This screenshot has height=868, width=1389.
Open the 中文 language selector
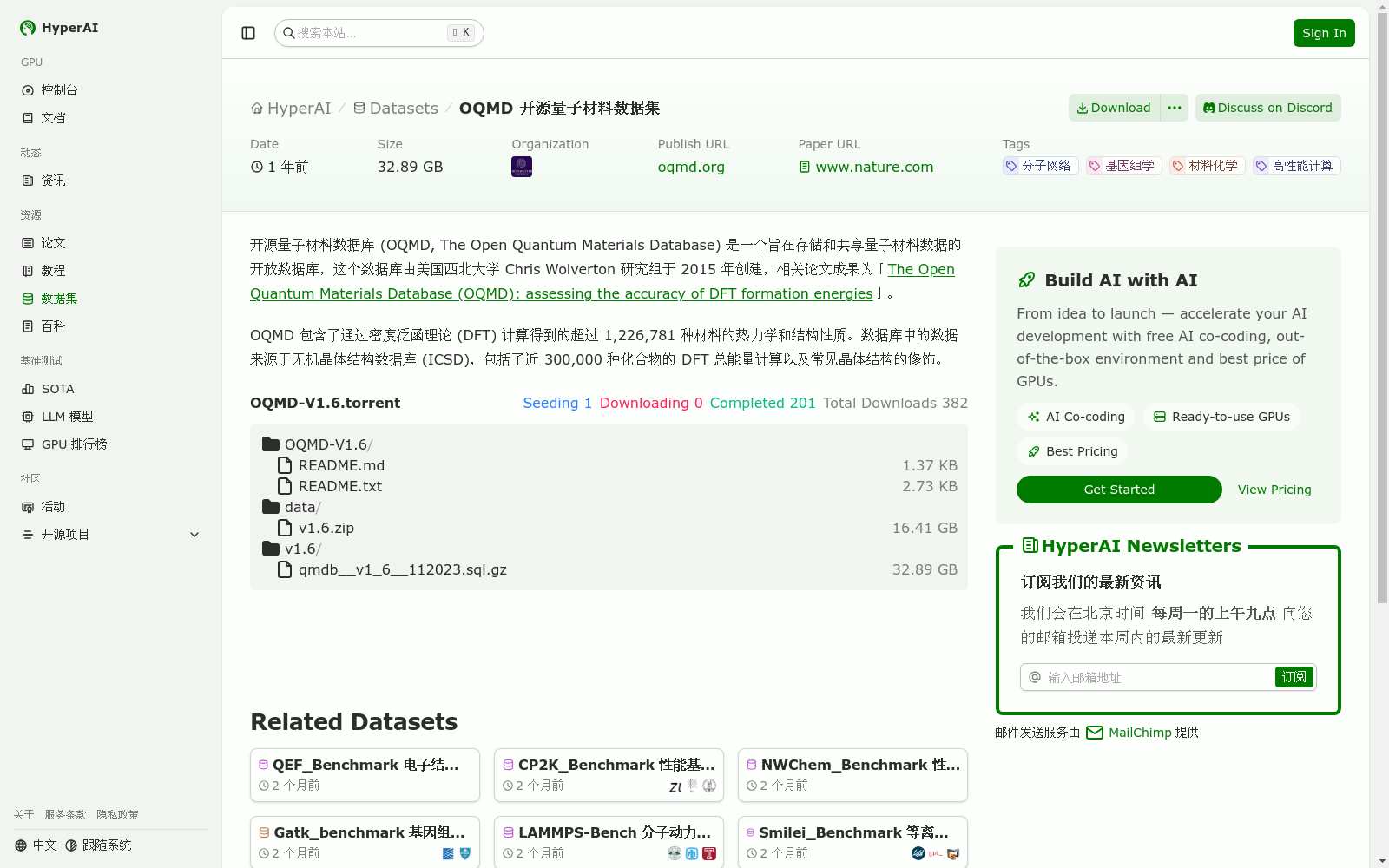[x=36, y=845]
